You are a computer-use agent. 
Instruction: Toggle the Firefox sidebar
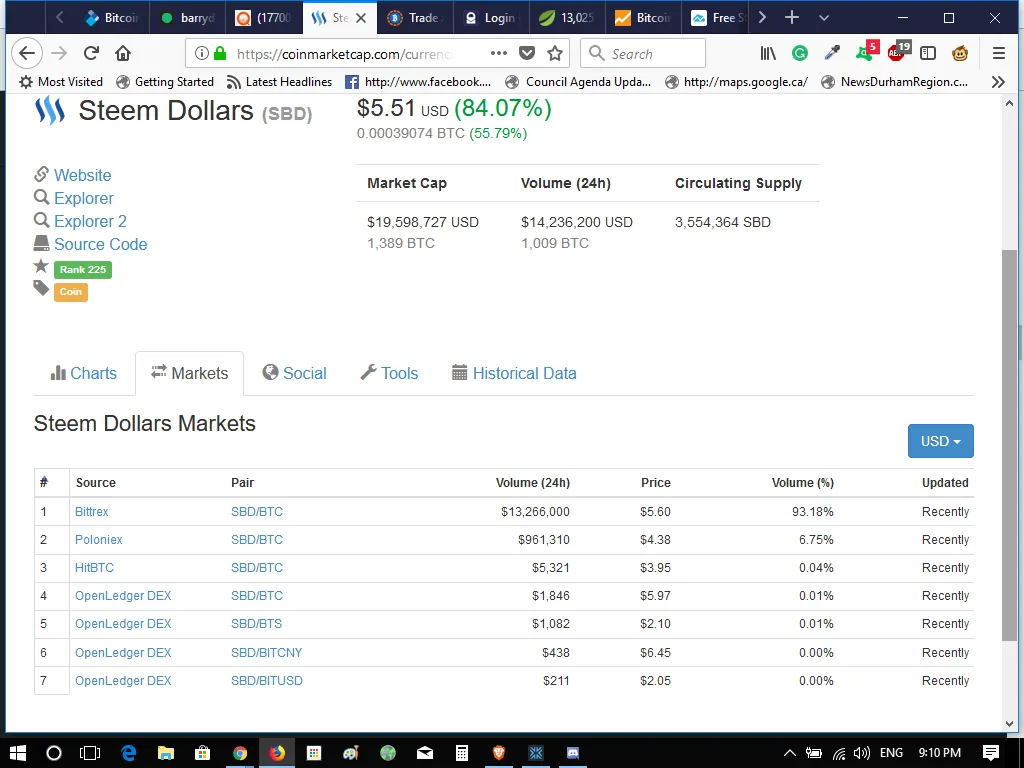pos(928,53)
